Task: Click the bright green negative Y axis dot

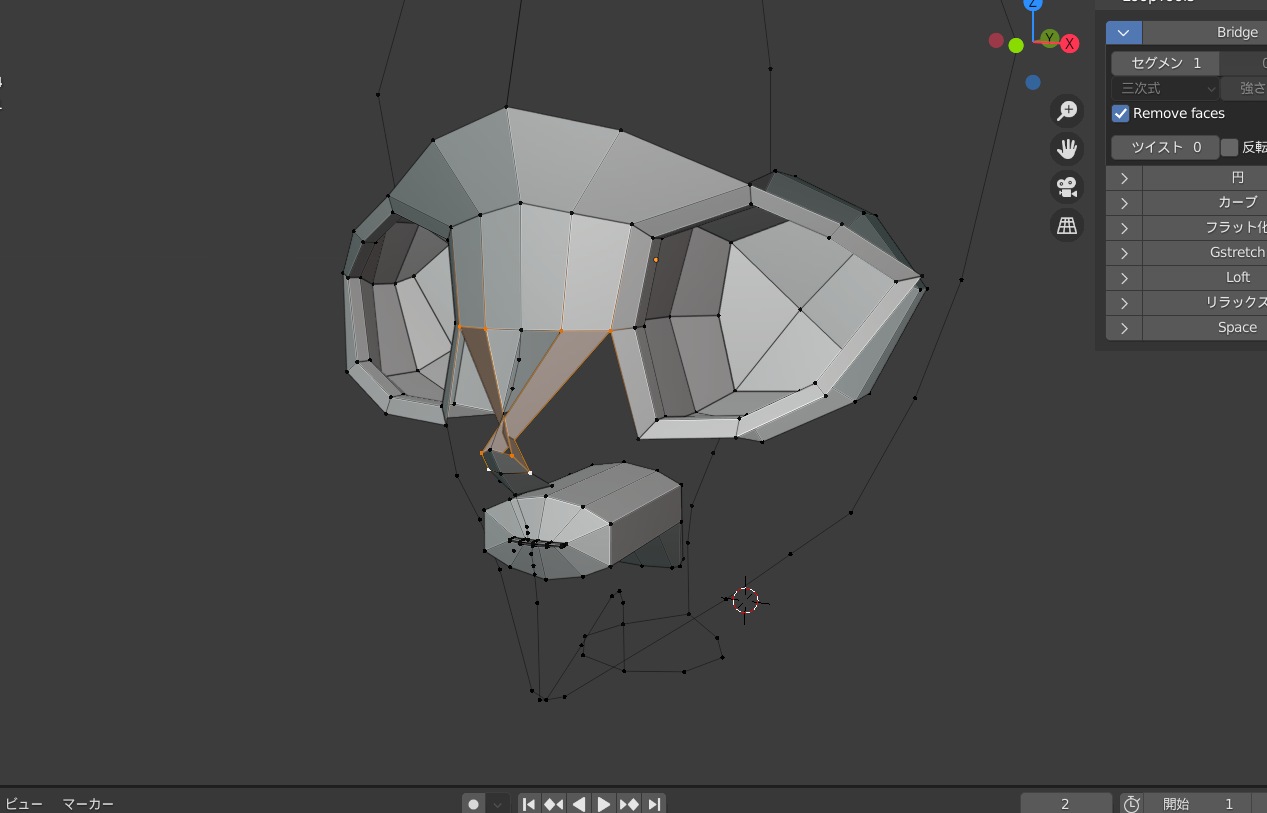Action: [1016, 45]
